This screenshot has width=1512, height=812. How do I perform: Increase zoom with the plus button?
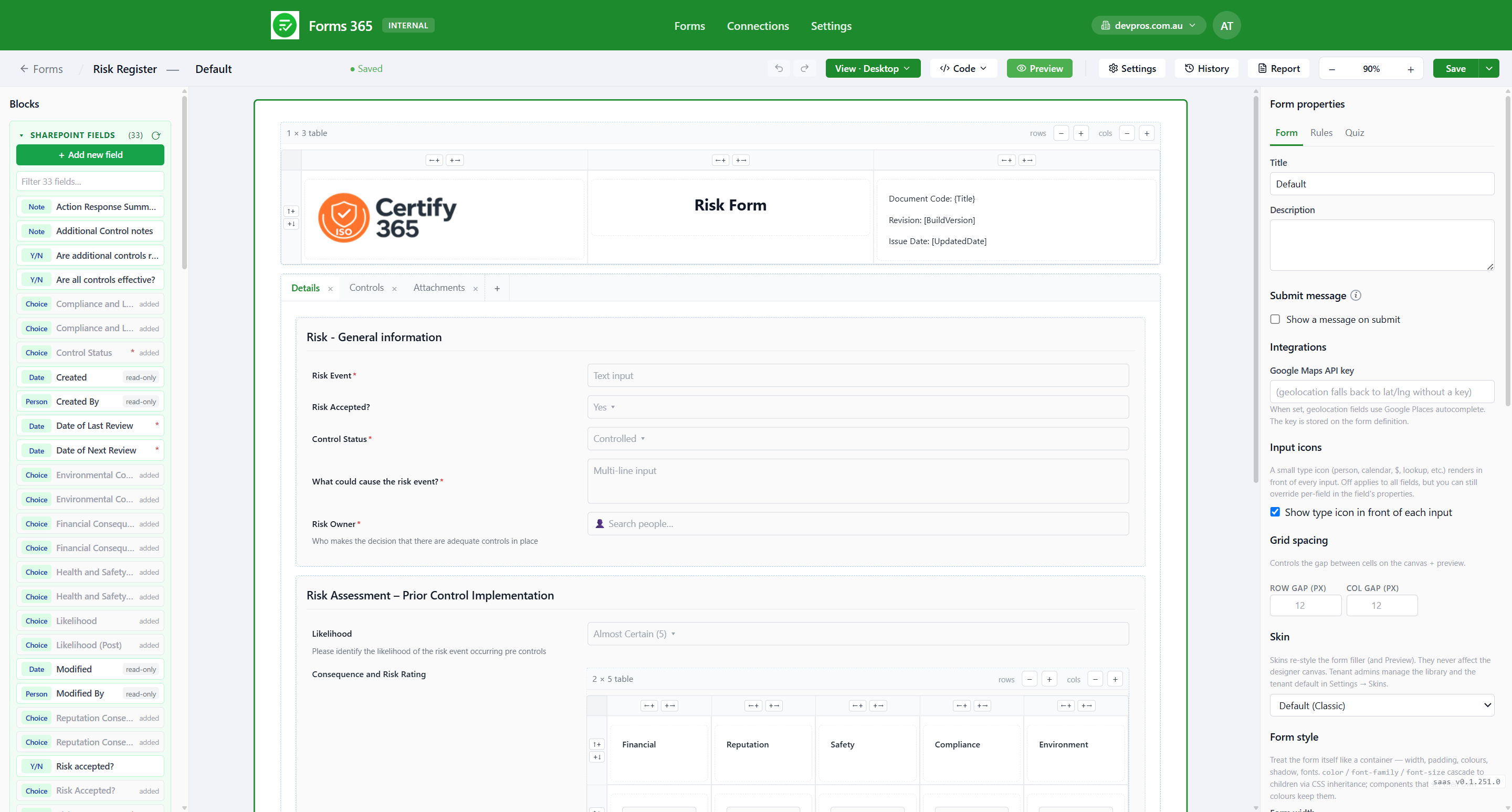pos(1411,69)
